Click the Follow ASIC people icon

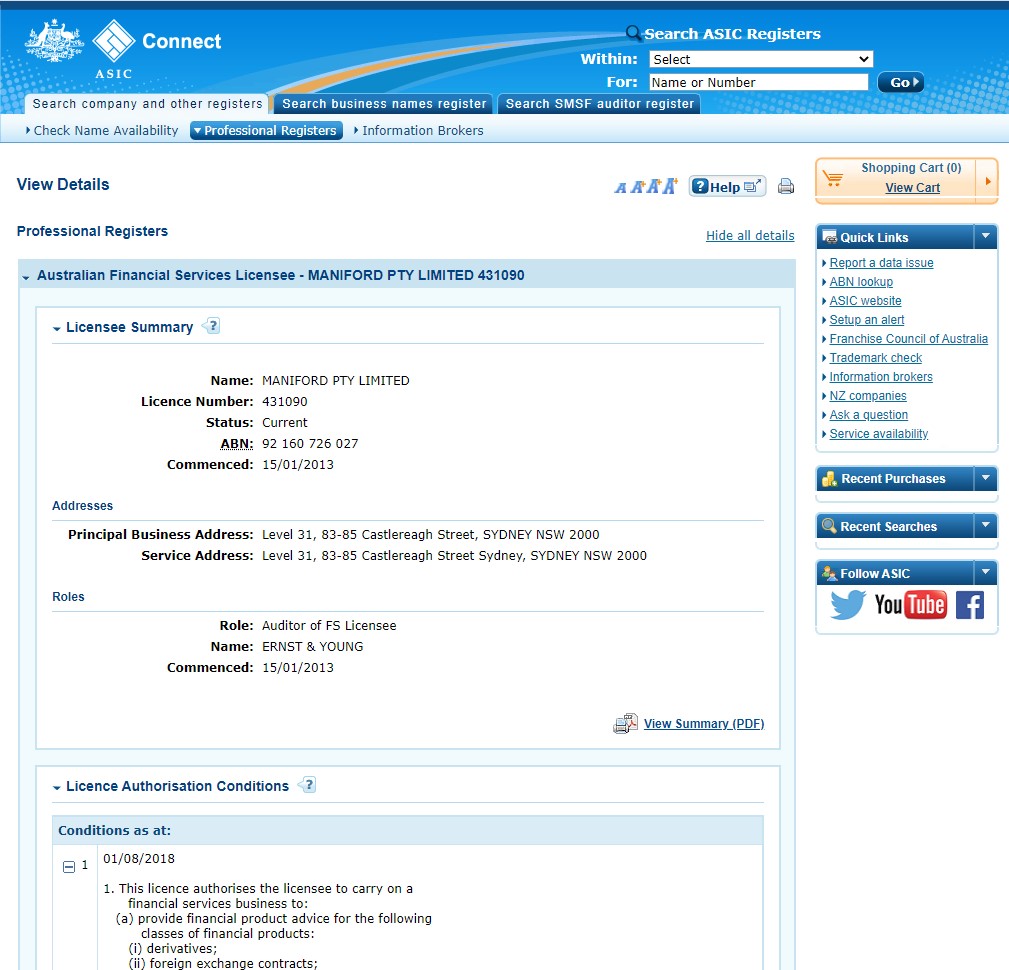pyautogui.click(x=829, y=573)
